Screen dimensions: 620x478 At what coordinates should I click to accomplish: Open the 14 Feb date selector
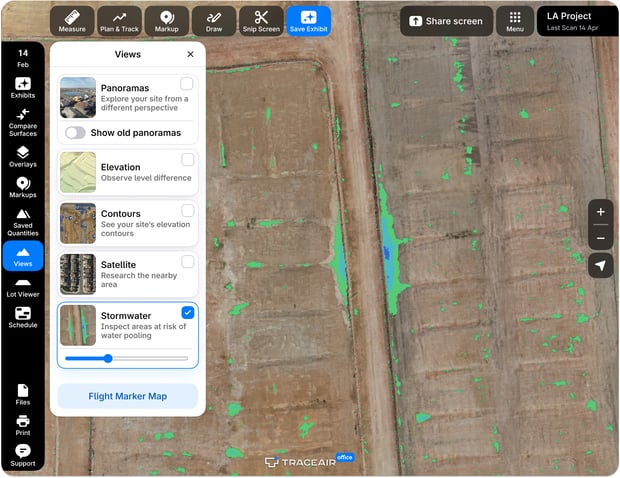coord(23,58)
